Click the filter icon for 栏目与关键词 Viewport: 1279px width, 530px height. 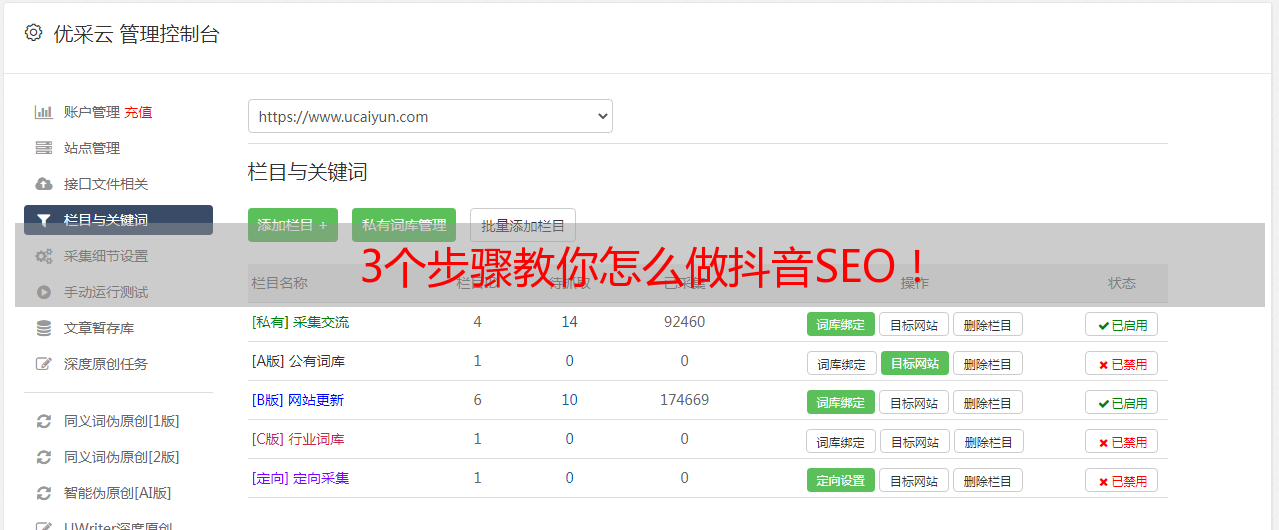tap(43, 220)
